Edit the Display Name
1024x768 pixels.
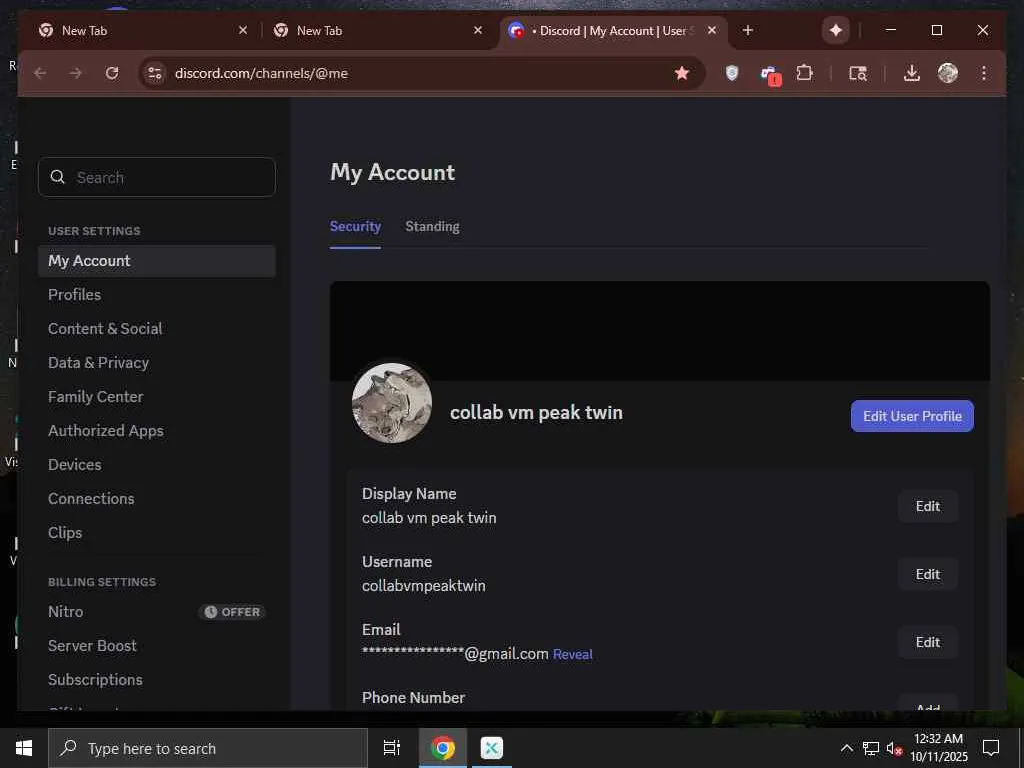tap(927, 506)
